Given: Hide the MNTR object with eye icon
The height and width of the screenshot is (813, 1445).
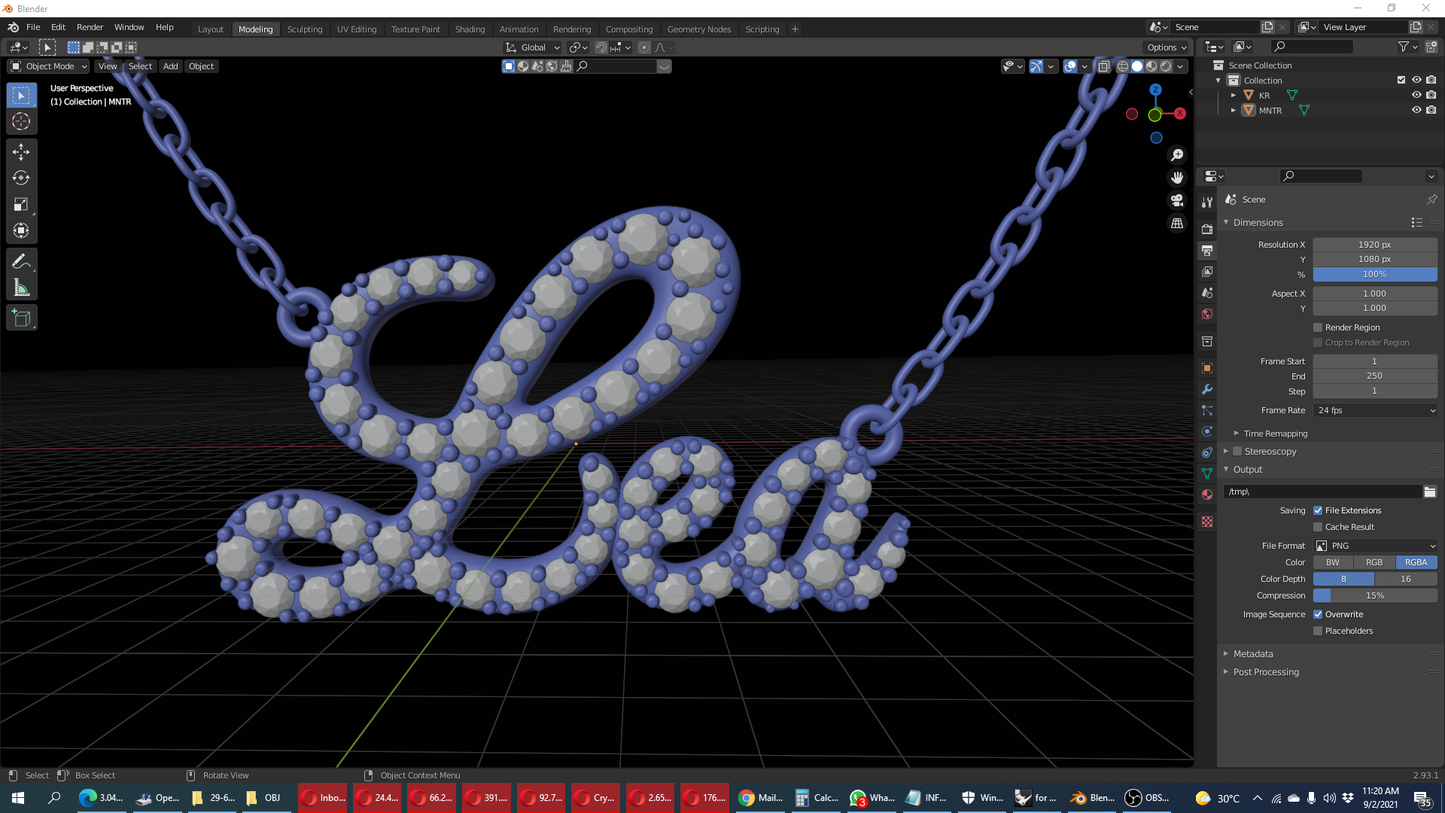Looking at the screenshot, I should (x=1416, y=110).
